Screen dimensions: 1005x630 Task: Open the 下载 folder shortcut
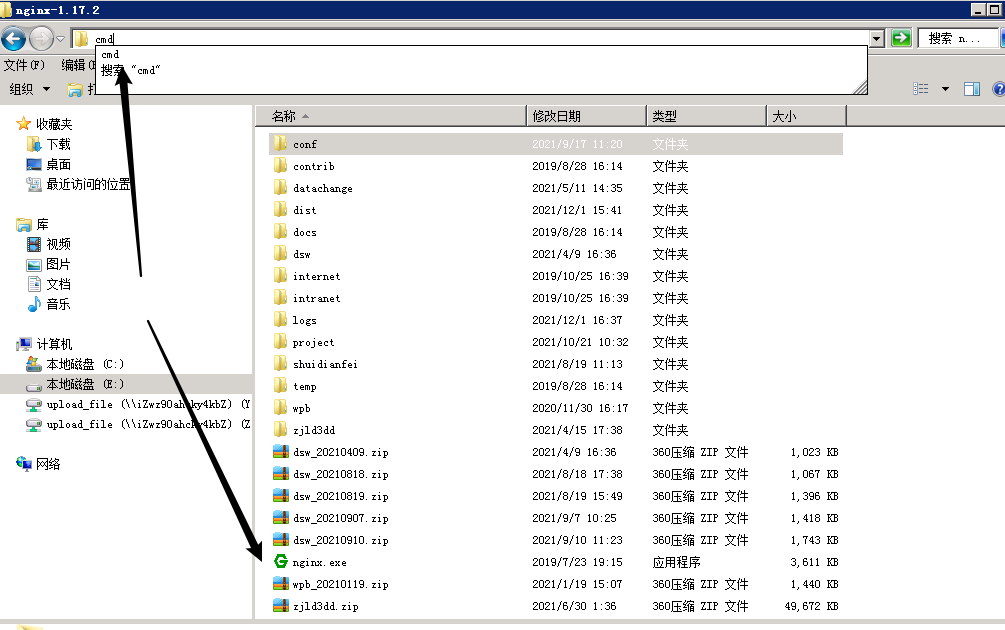[49, 144]
